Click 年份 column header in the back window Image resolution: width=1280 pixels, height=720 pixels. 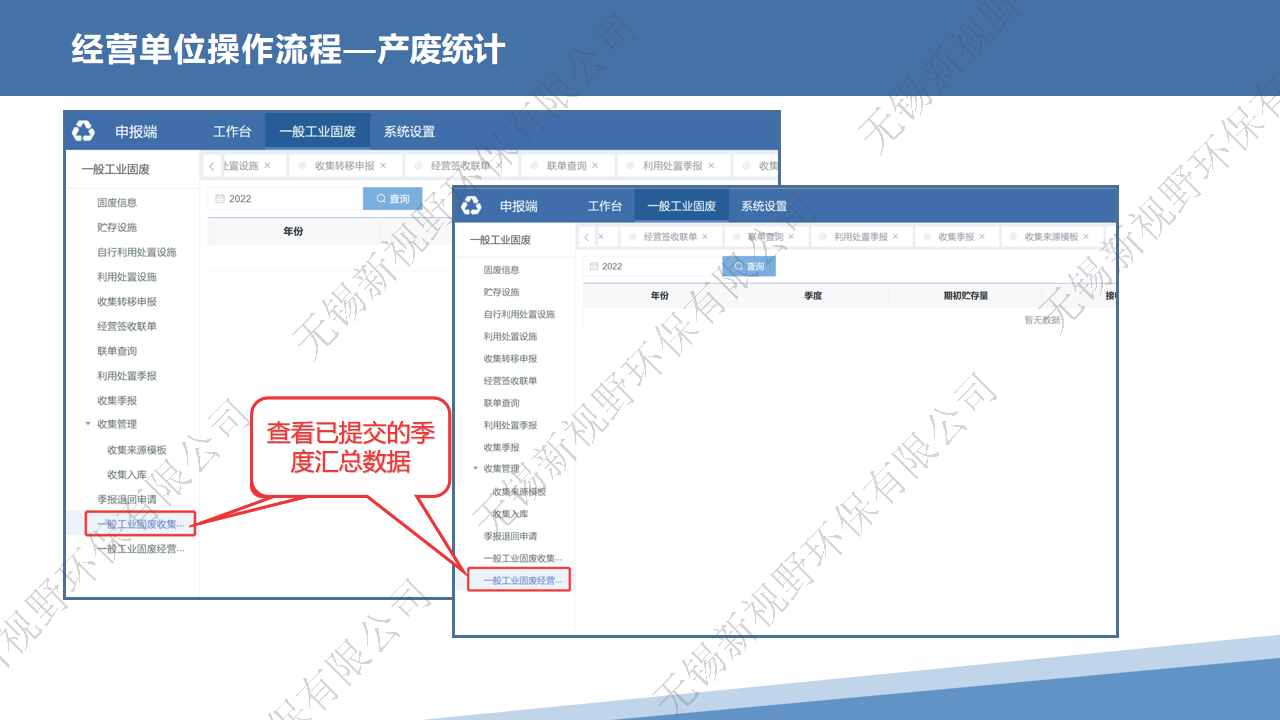[x=293, y=231]
